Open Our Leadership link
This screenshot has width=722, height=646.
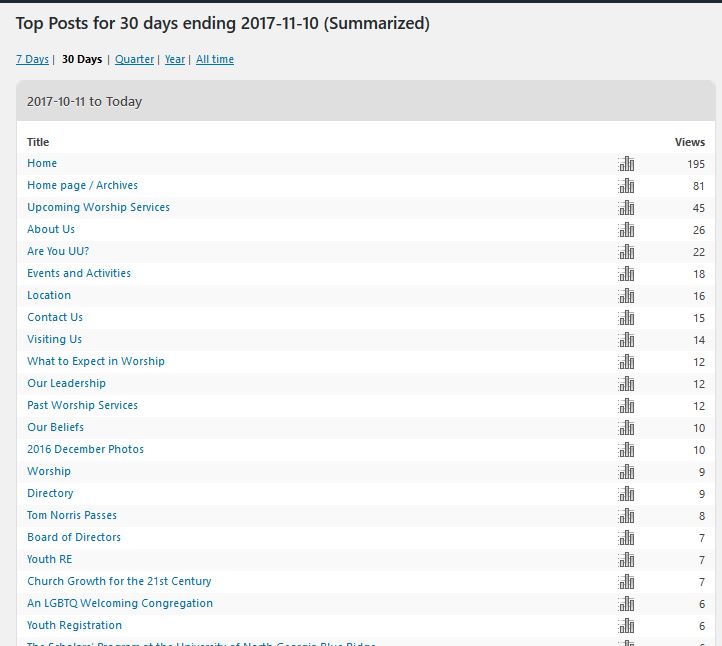(x=66, y=384)
